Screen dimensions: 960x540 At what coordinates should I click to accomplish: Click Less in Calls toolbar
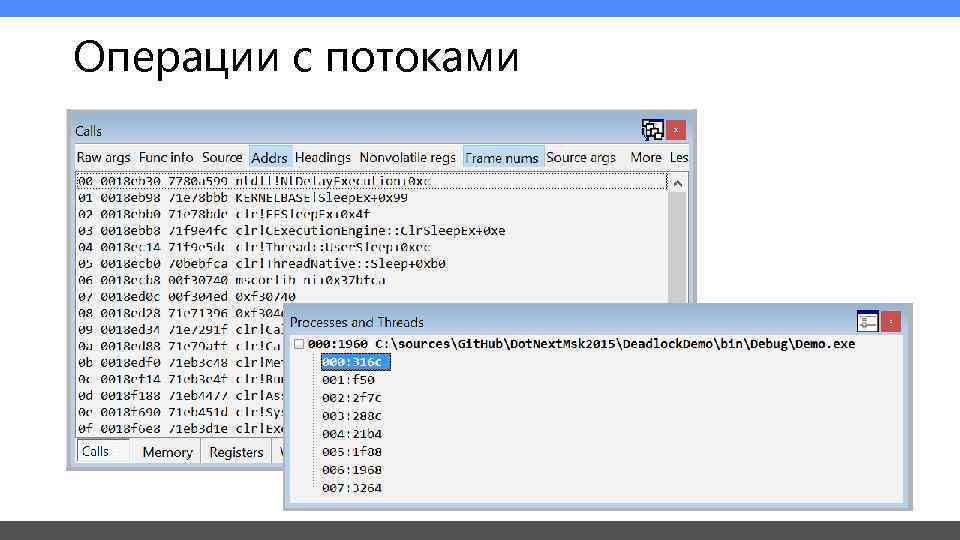tap(679, 157)
